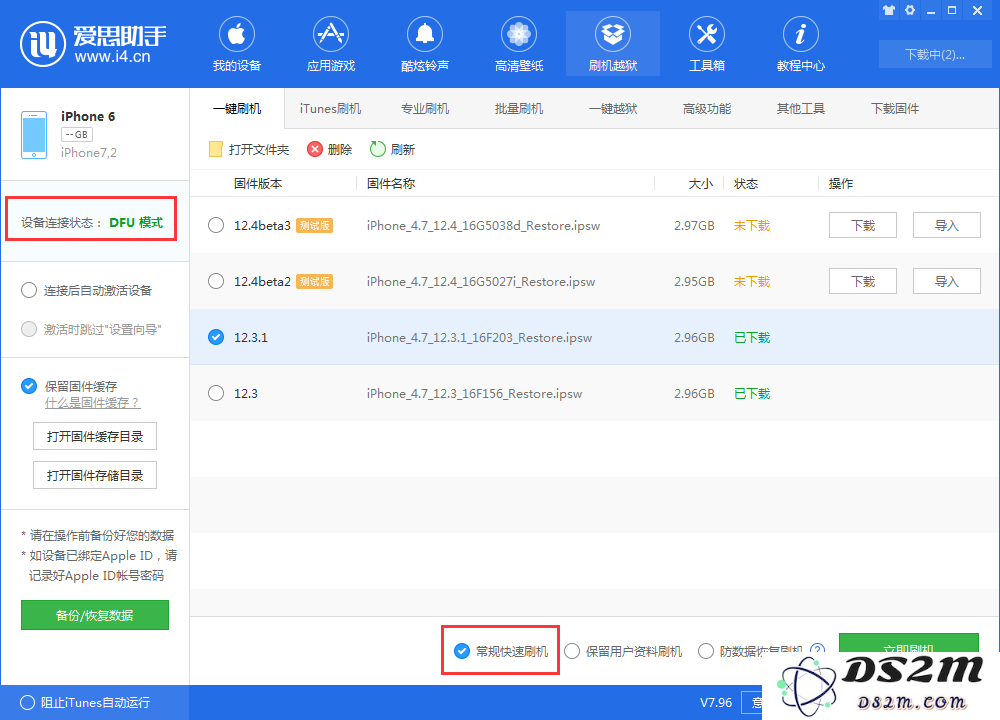Click 下载 button for 12.4beta3 firmware

(x=863, y=225)
